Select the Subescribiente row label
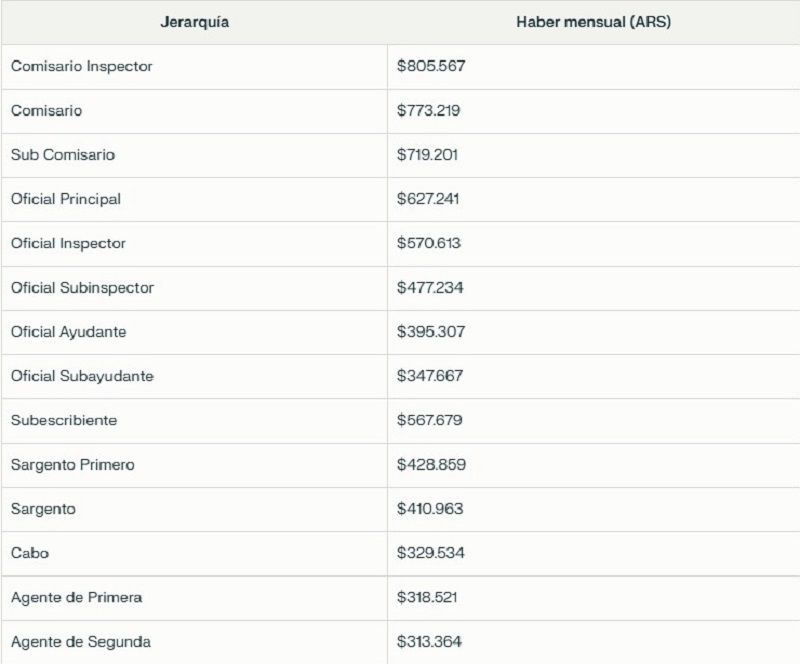The height and width of the screenshot is (664, 800). tap(64, 420)
